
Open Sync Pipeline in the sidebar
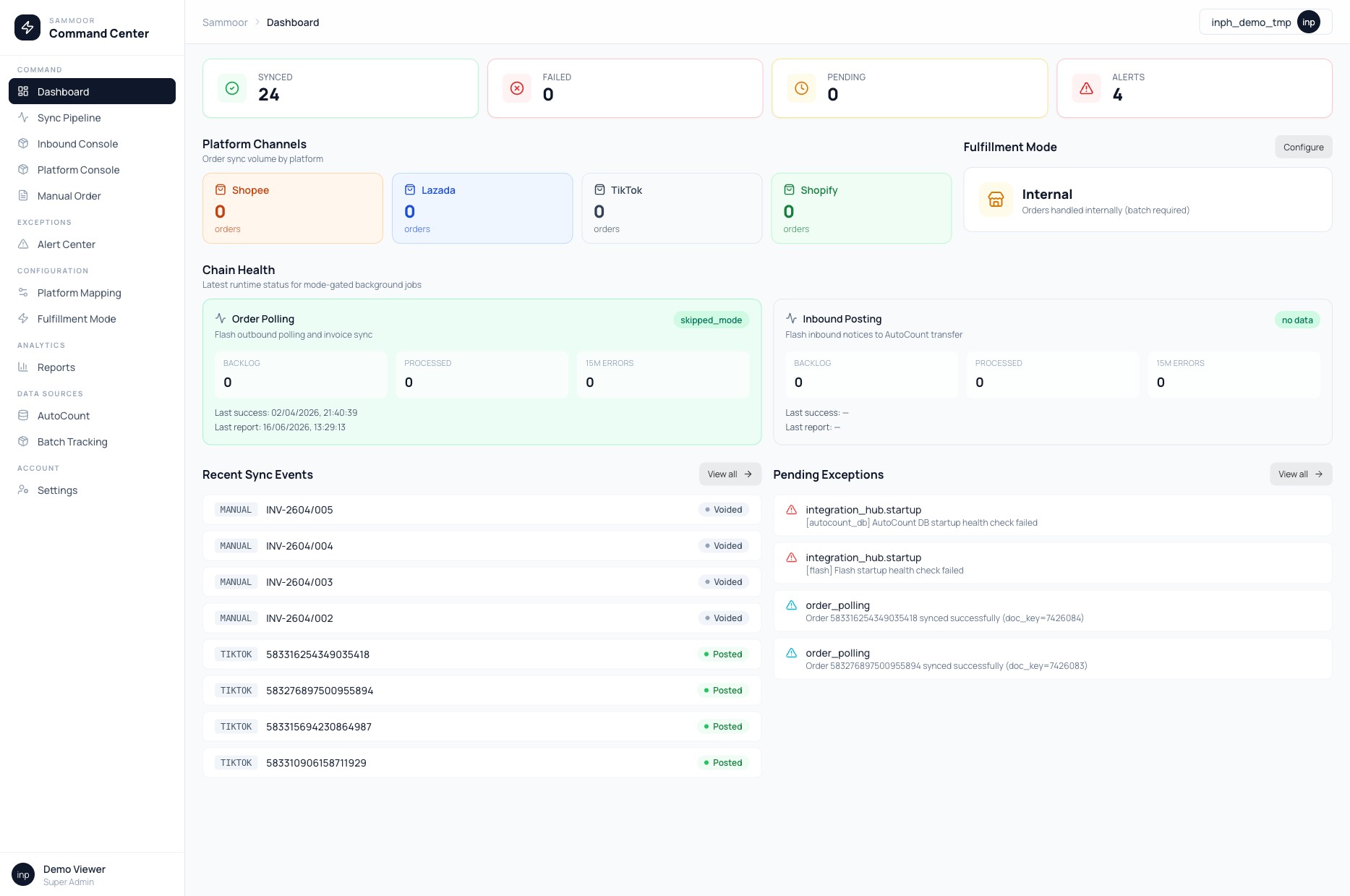[x=92, y=117]
